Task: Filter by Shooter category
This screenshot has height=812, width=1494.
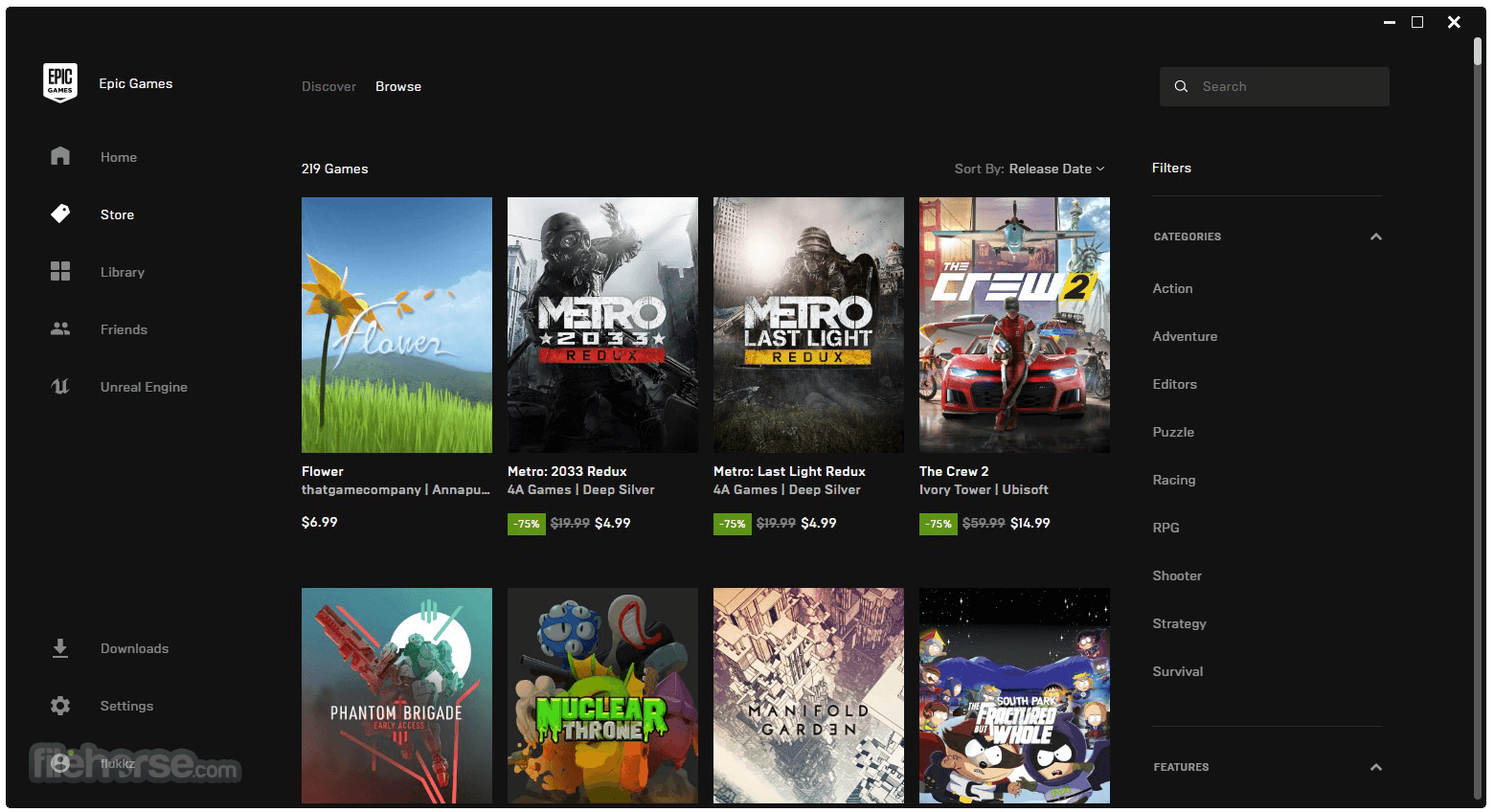Action: (1177, 575)
